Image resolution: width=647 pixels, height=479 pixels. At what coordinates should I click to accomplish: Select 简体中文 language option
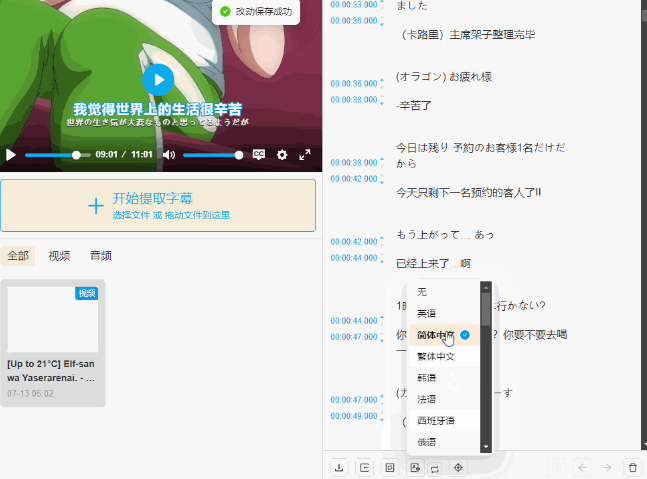pos(444,335)
